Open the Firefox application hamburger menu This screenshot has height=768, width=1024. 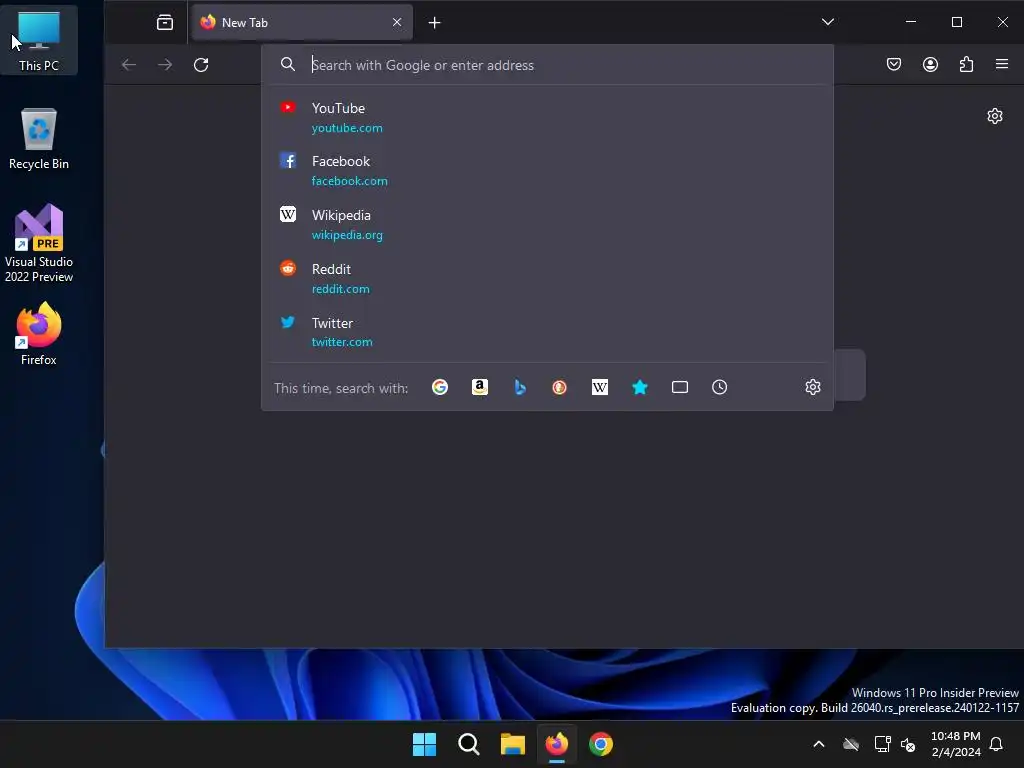pos(1002,64)
